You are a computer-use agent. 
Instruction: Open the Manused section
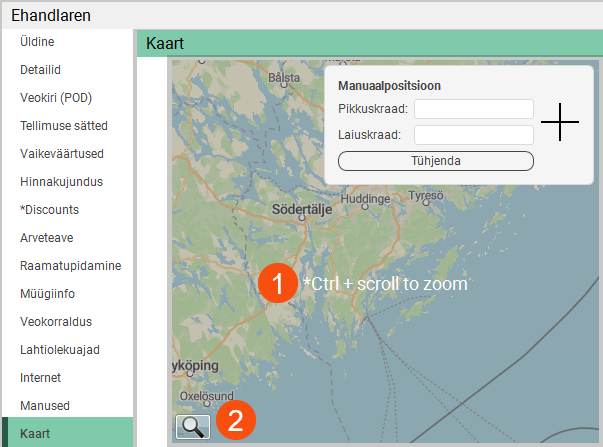[44, 406]
